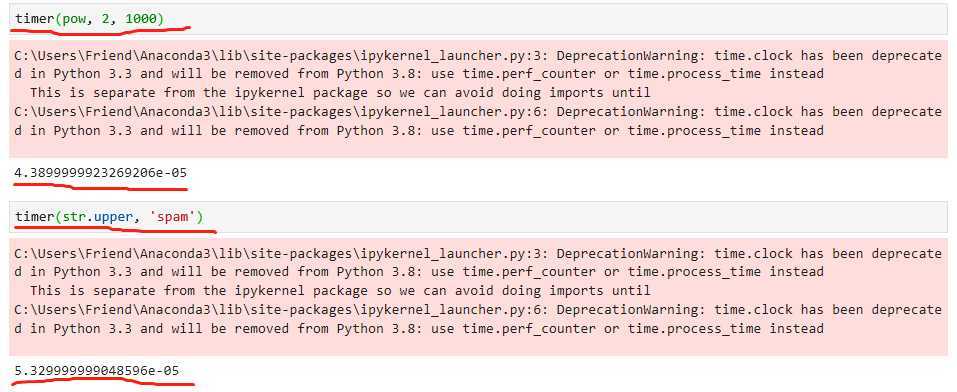Click inside the timer(str.upper, 'spam') code cell

click(478, 217)
